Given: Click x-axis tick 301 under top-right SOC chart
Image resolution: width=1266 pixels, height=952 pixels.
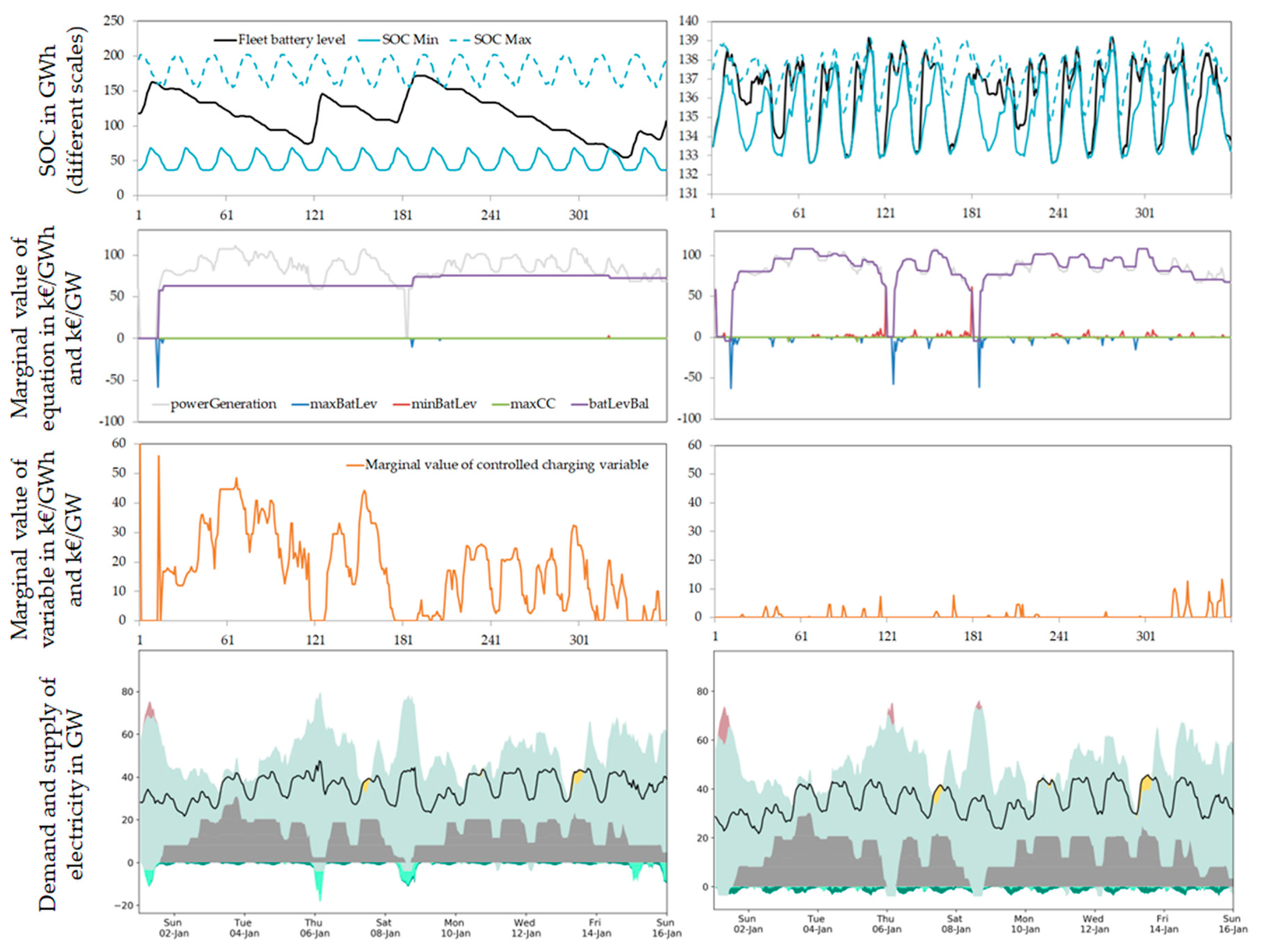Looking at the screenshot, I should pyautogui.click(x=1145, y=214).
